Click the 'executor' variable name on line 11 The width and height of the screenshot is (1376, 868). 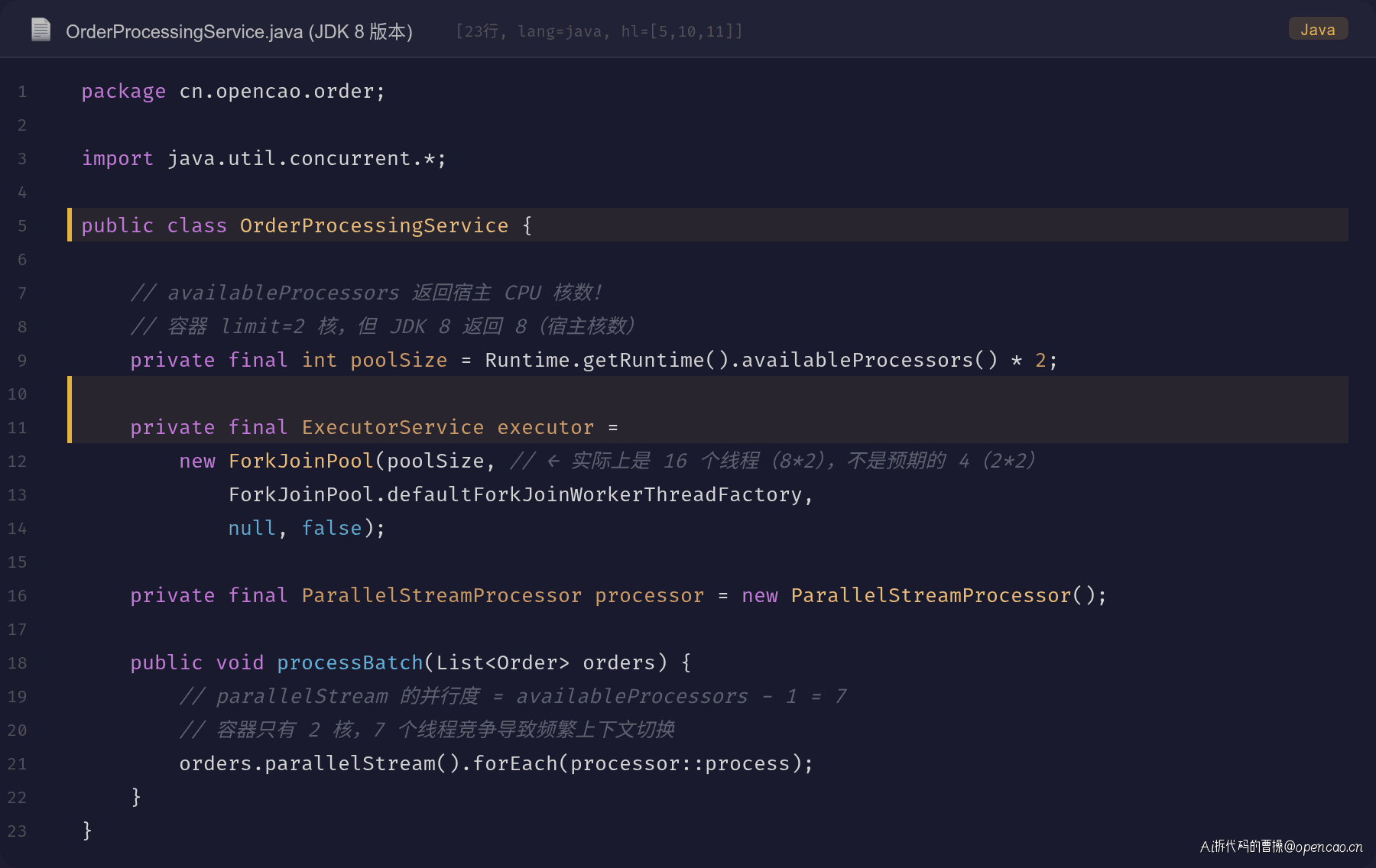click(x=545, y=428)
